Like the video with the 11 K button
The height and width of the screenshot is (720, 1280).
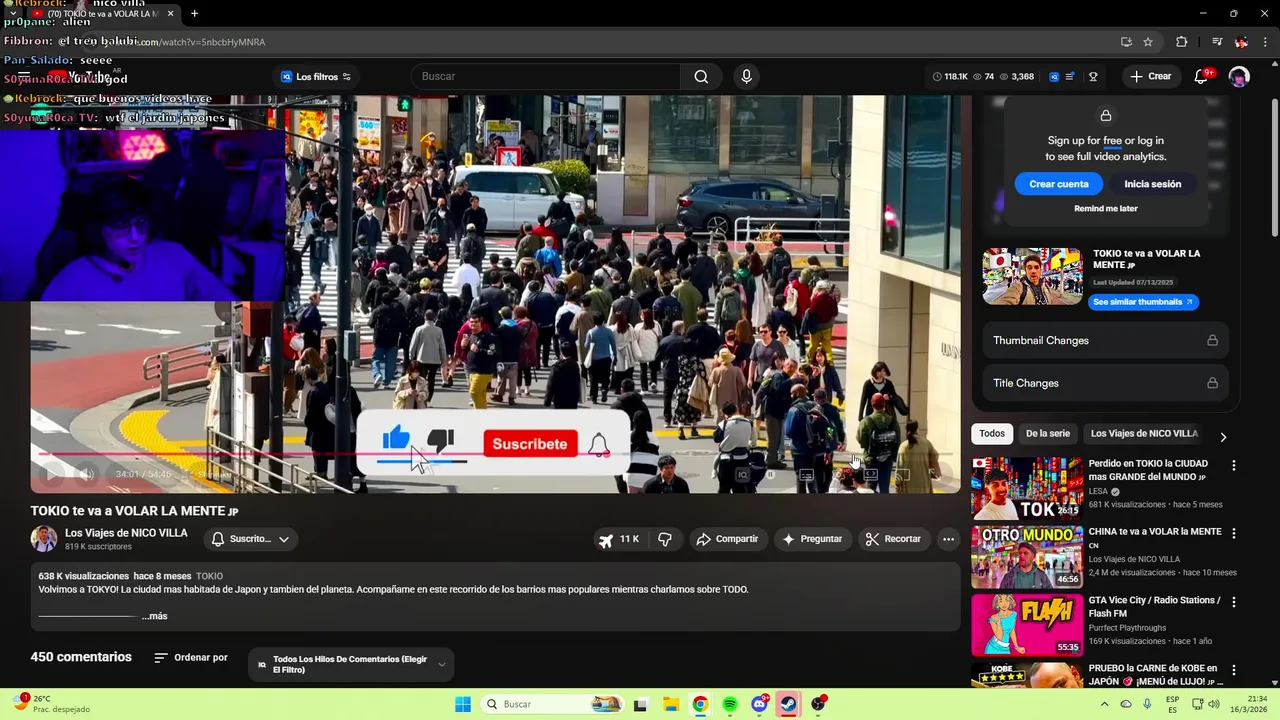619,539
